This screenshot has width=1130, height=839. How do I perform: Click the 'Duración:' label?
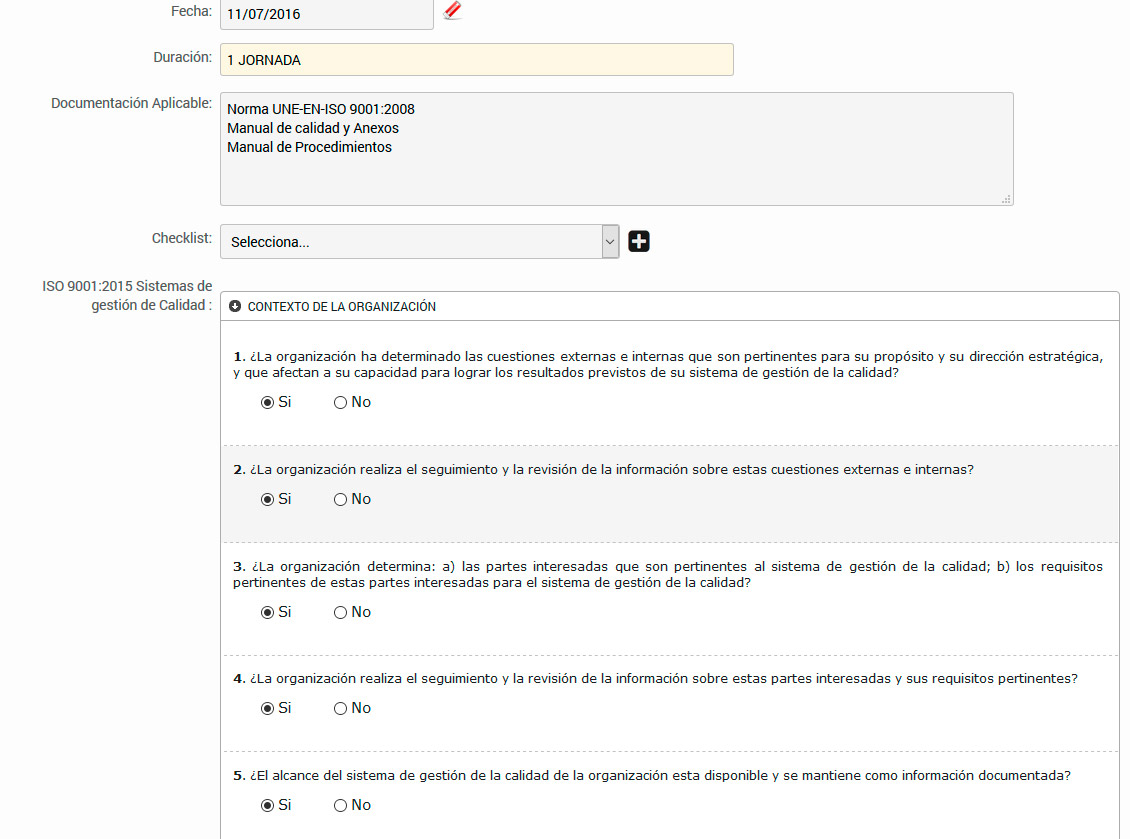click(x=182, y=57)
